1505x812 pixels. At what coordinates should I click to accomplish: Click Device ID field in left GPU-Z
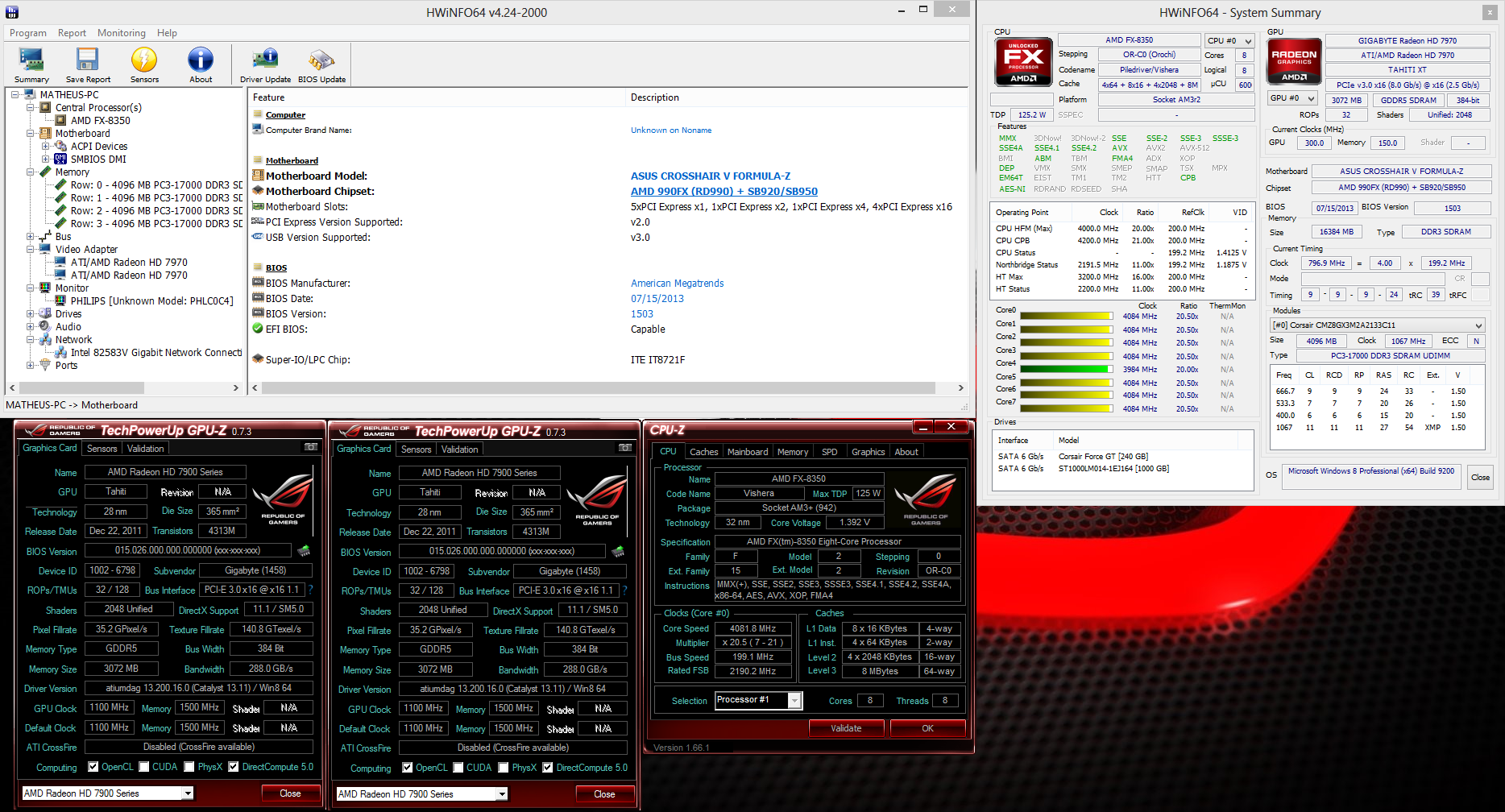coord(113,570)
